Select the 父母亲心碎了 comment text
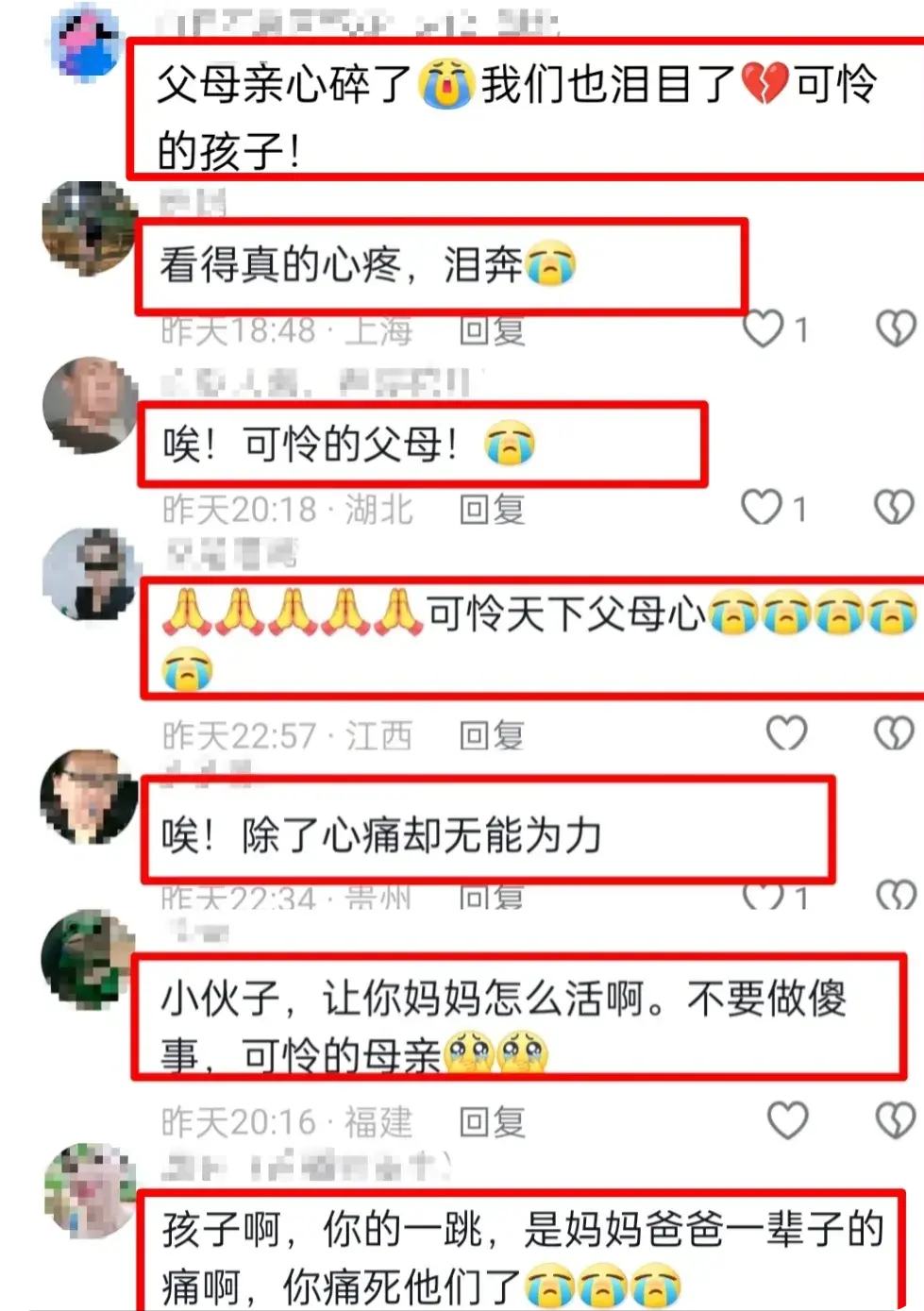924x1311 pixels. [x=517, y=117]
